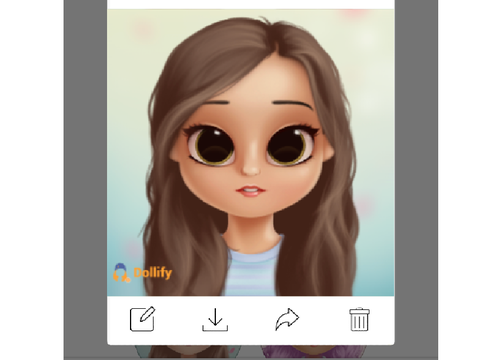Viewport: 480px width, 360px height.
Task: Tap the edit pencil icon
Action: (142, 319)
